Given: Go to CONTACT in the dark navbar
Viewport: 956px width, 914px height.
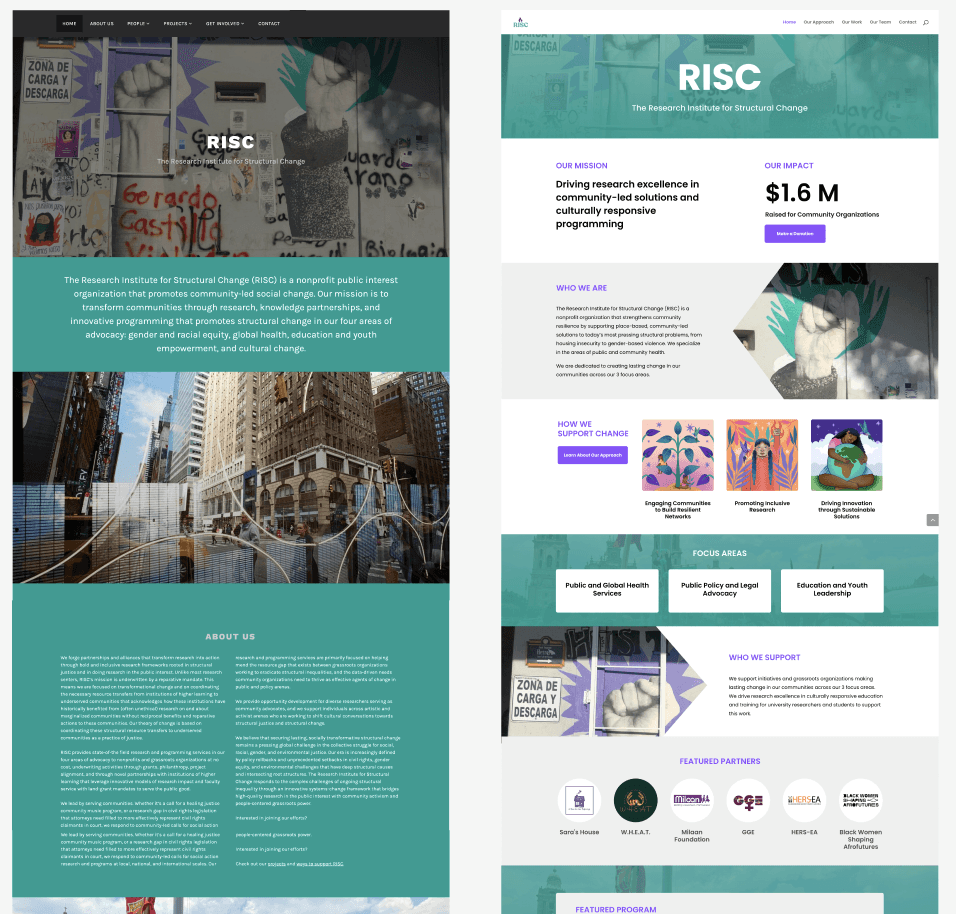Looking at the screenshot, I should coord(268,23).
